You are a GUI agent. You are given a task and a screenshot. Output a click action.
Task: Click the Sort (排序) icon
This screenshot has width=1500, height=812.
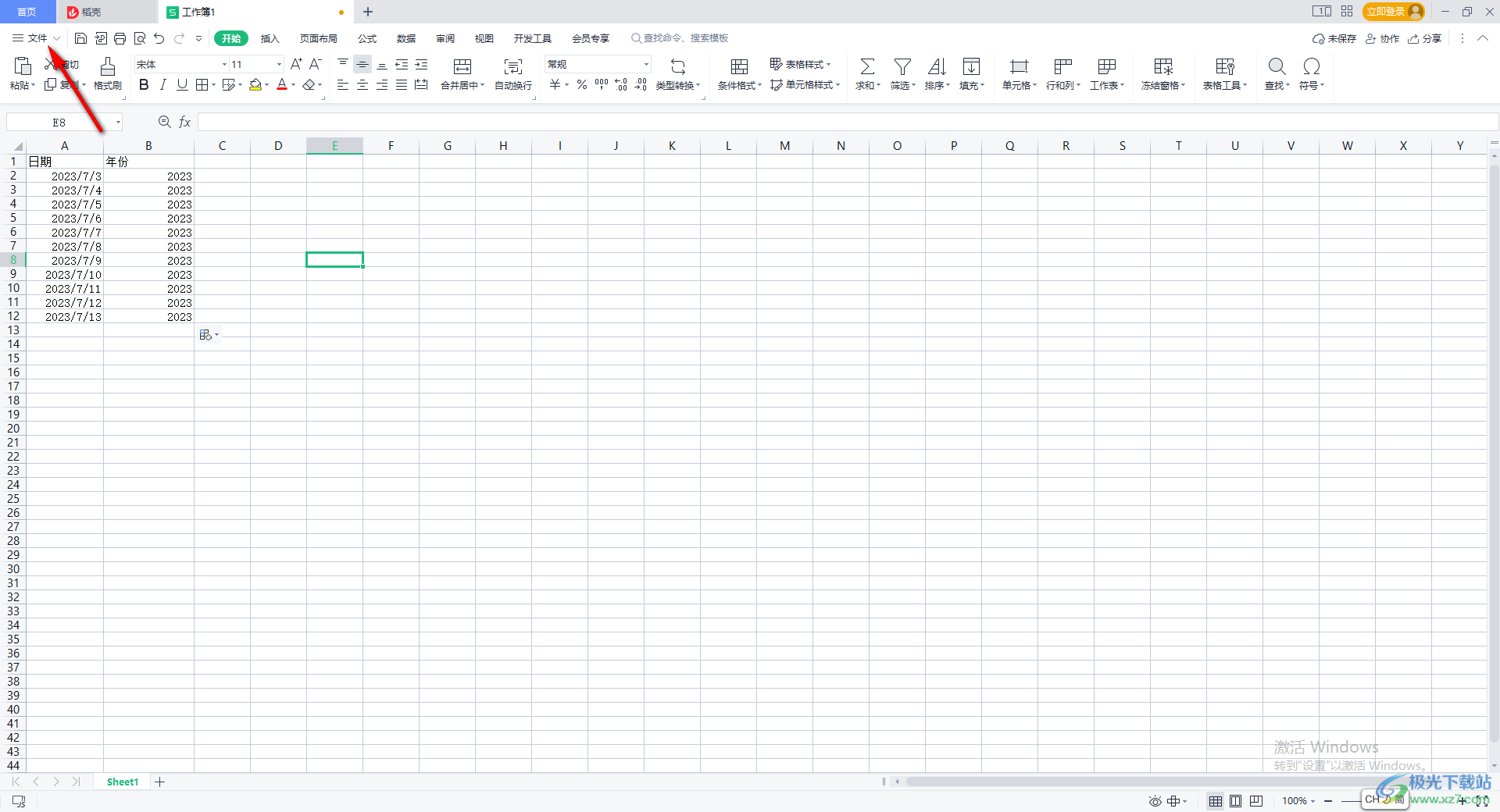coord(937,66)
